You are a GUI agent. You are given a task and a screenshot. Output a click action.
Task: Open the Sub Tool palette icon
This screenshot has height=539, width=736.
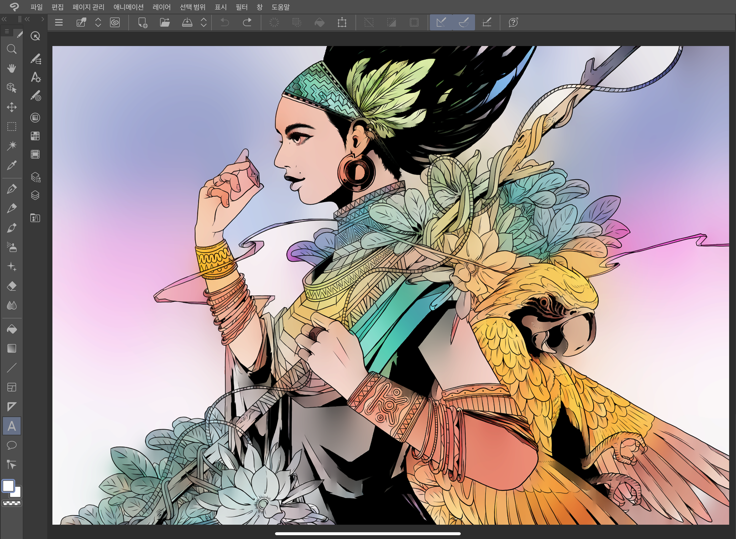pos(35,59)
